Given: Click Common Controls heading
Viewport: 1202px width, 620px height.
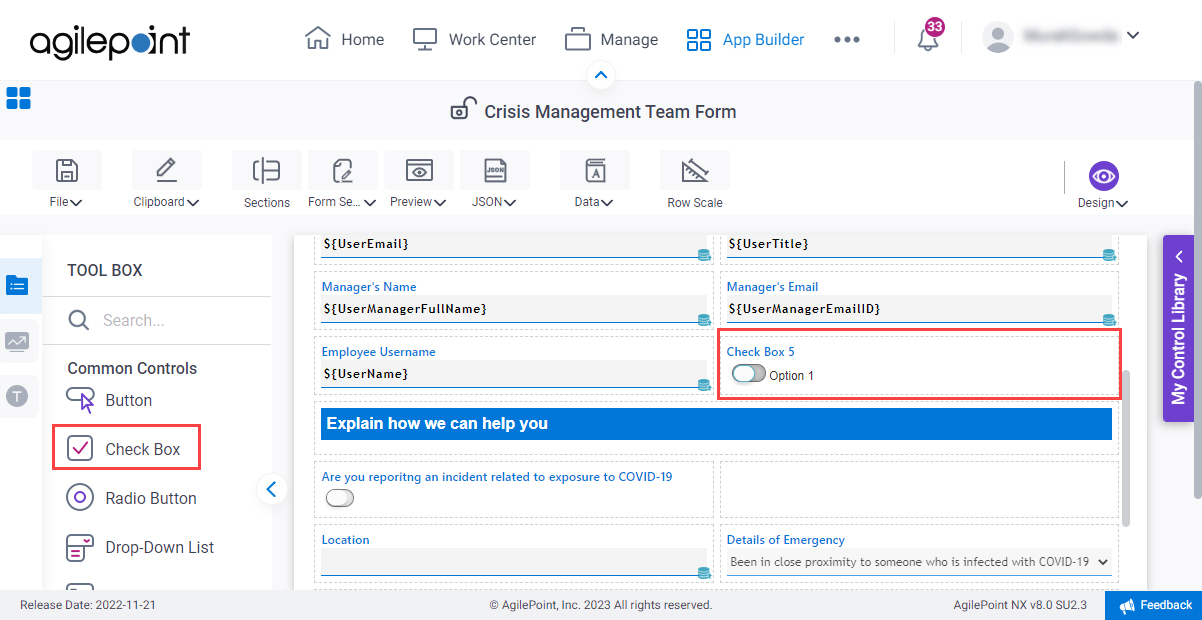Looking at the screenshot, I should click(132, 368).
